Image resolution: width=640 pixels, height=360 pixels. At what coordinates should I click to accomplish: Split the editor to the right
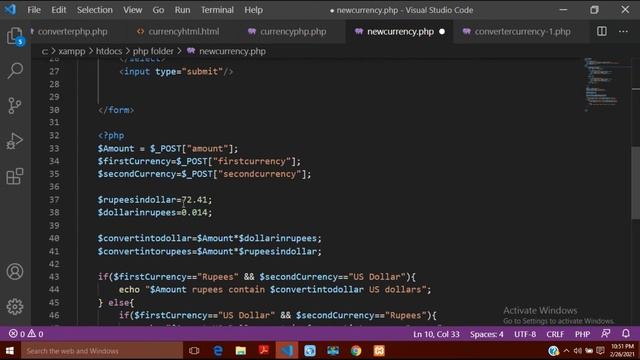point(602,31)
